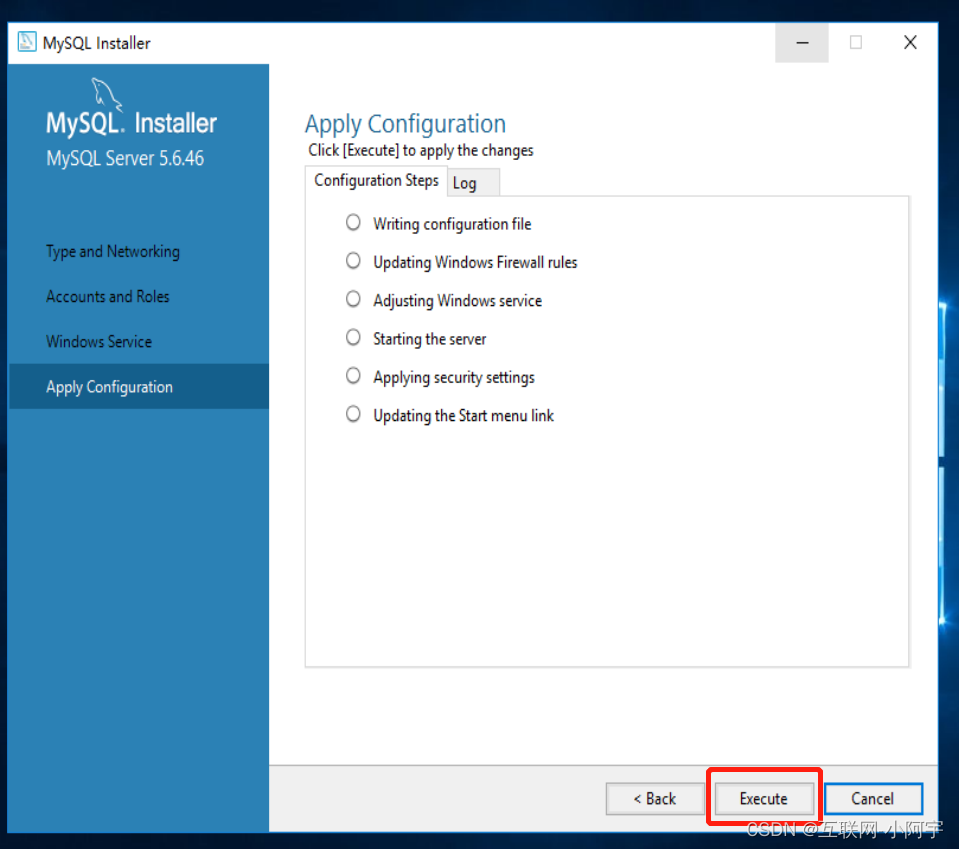959x849 pixels.
Task: Click the MySQL Server 5.6.46 version label
Action: click(x=124, y=157)
